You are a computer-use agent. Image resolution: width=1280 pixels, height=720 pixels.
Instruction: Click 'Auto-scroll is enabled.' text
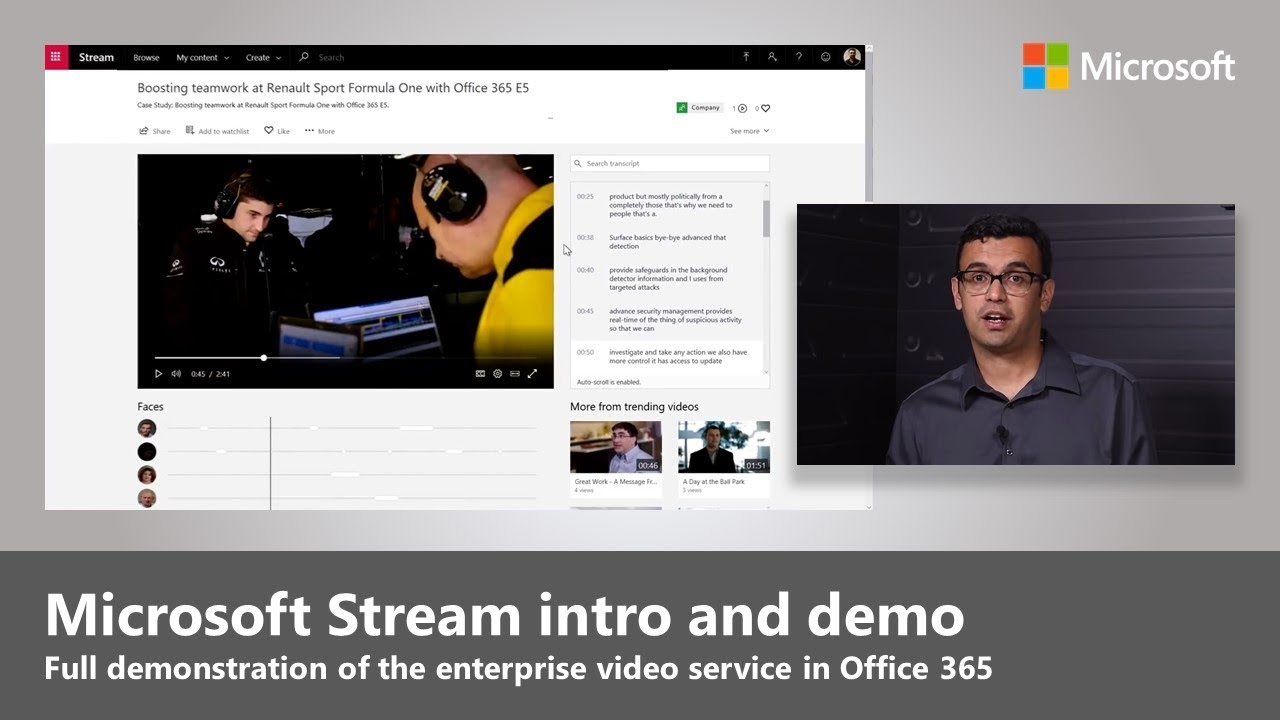[609, 382]
